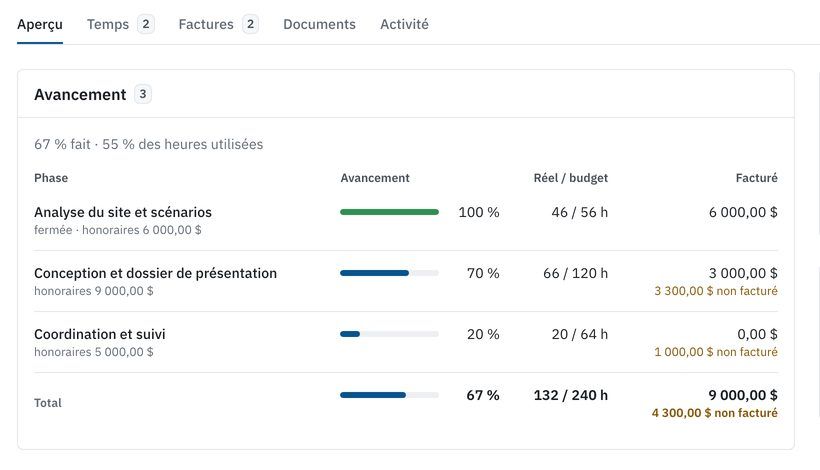Open the 'Analyse du site et scénarios' phase
The image size is (820, 470).
click(x=123, y=212)
